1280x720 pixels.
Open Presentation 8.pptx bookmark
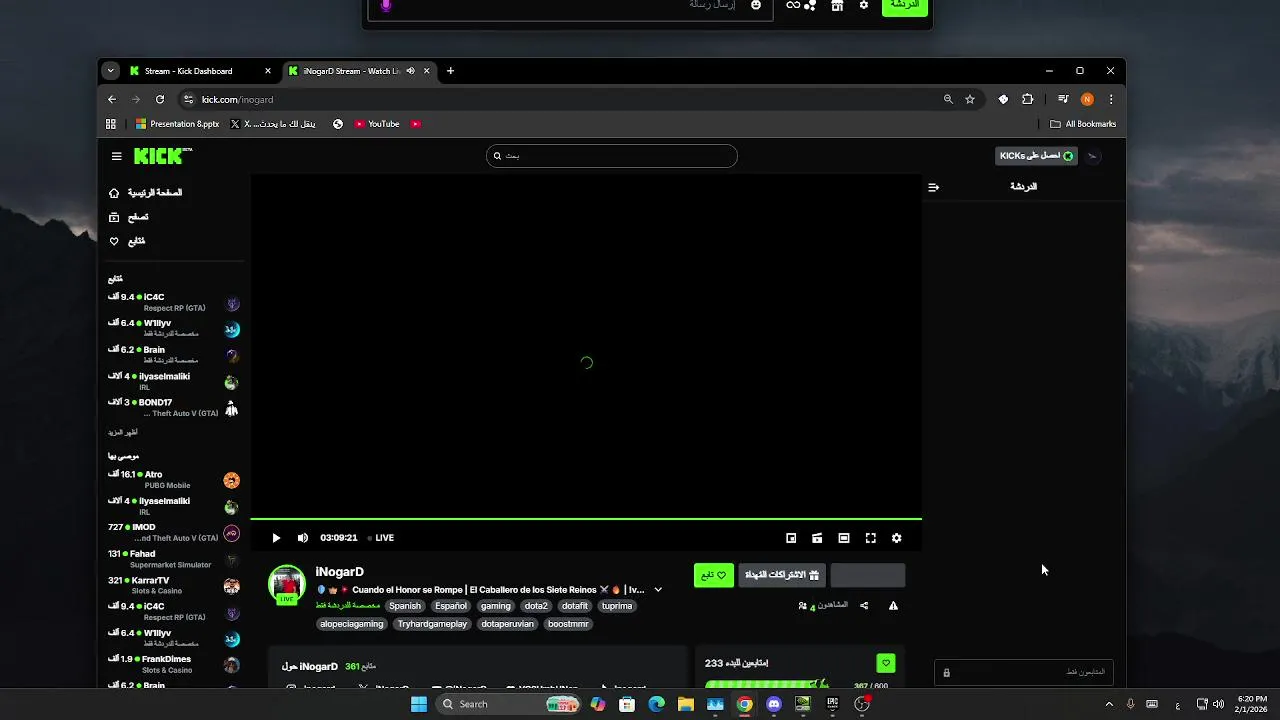177,124
